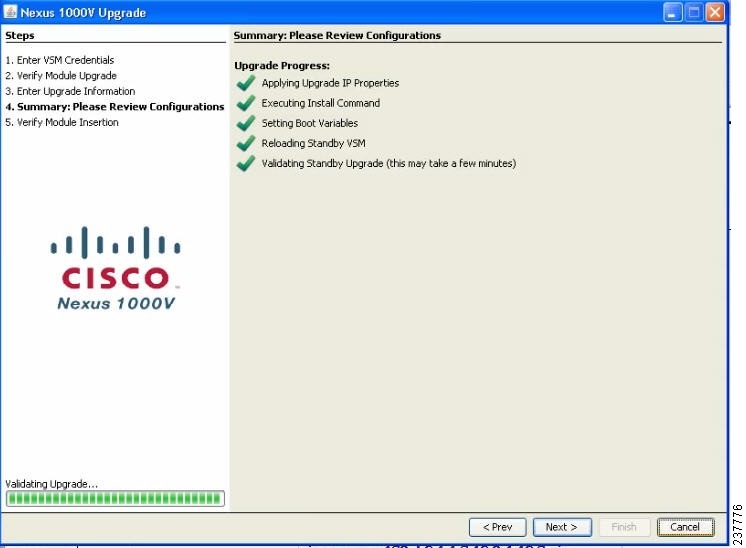Select step 1 Enter VSM Credentials

coord(60,60)
